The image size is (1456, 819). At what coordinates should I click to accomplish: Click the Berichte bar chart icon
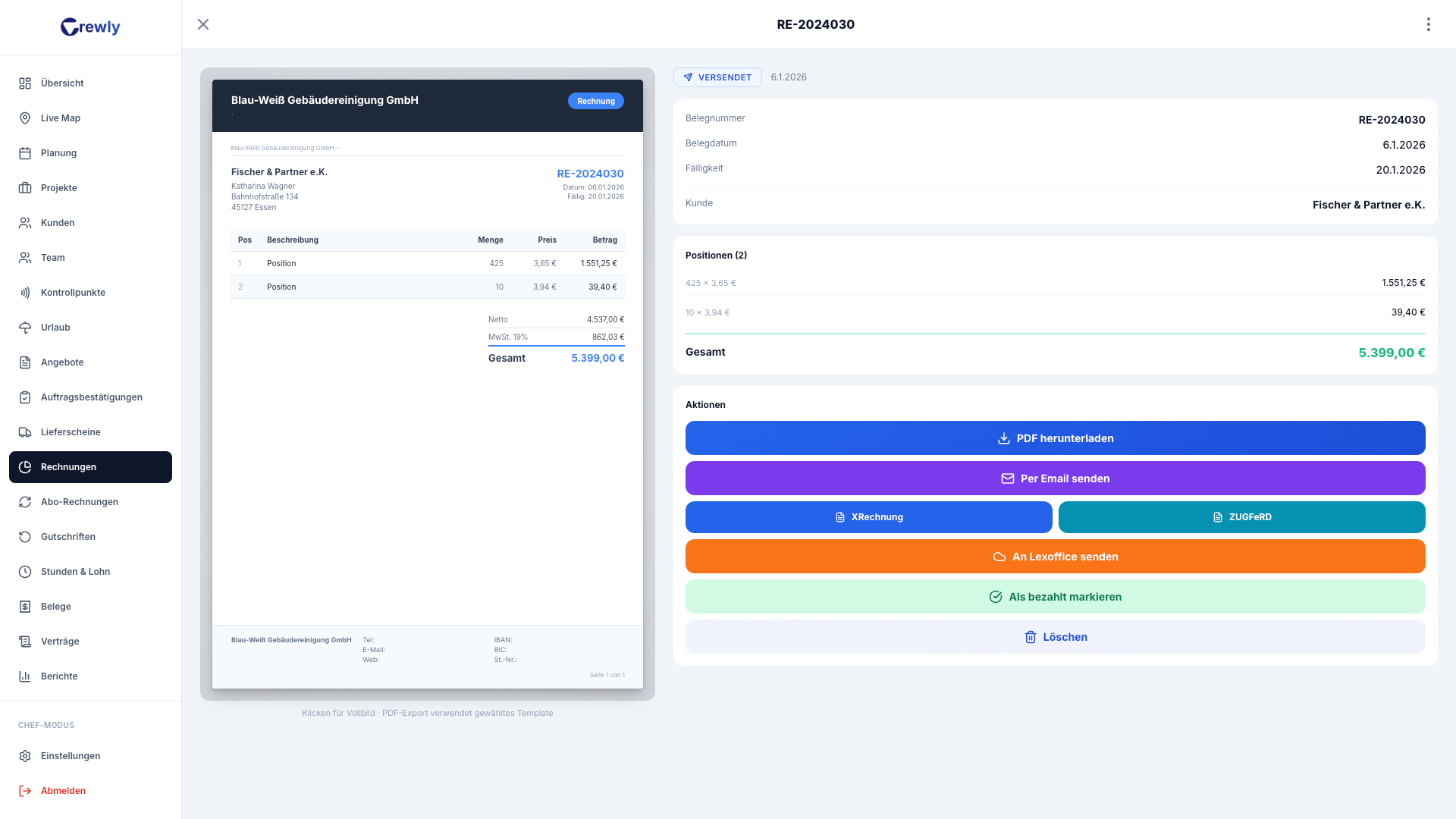coord(25,676)
